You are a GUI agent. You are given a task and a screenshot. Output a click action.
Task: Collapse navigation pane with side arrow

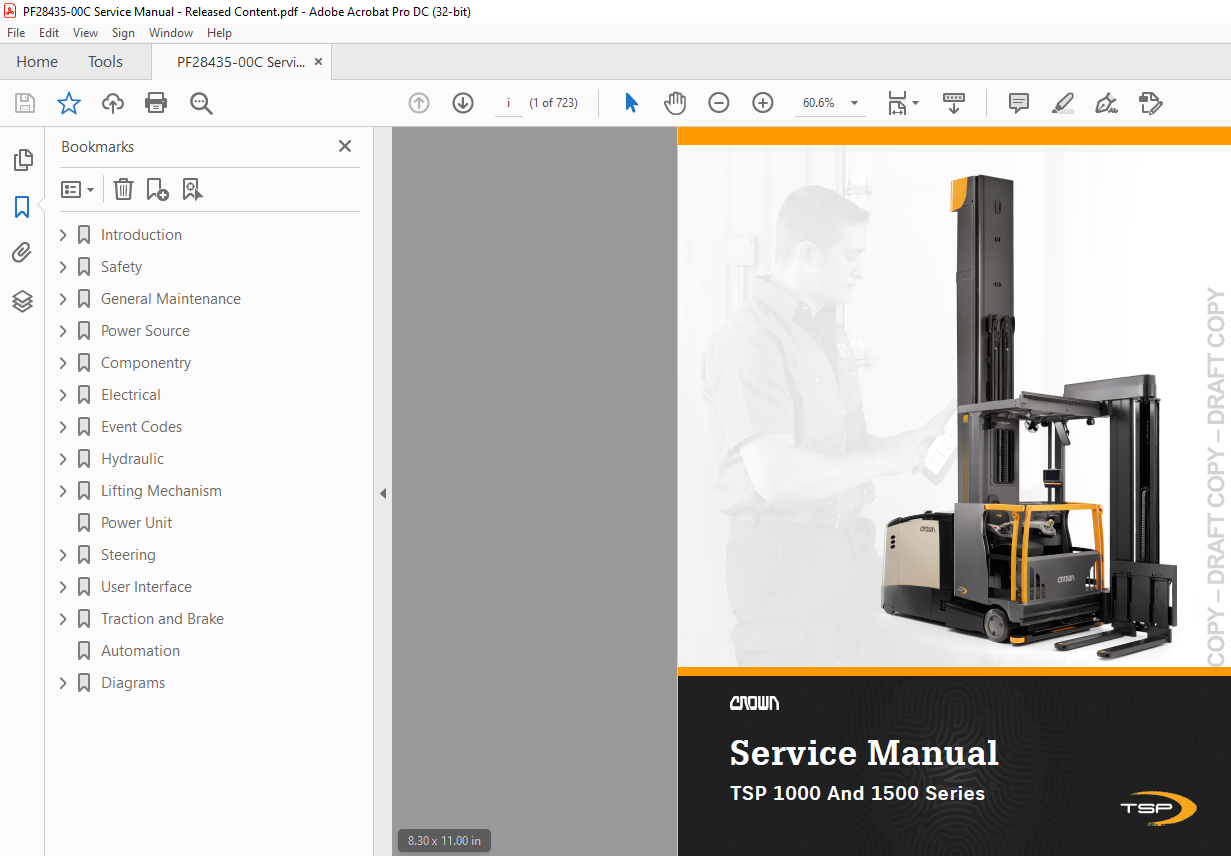[x=382, y=493]
